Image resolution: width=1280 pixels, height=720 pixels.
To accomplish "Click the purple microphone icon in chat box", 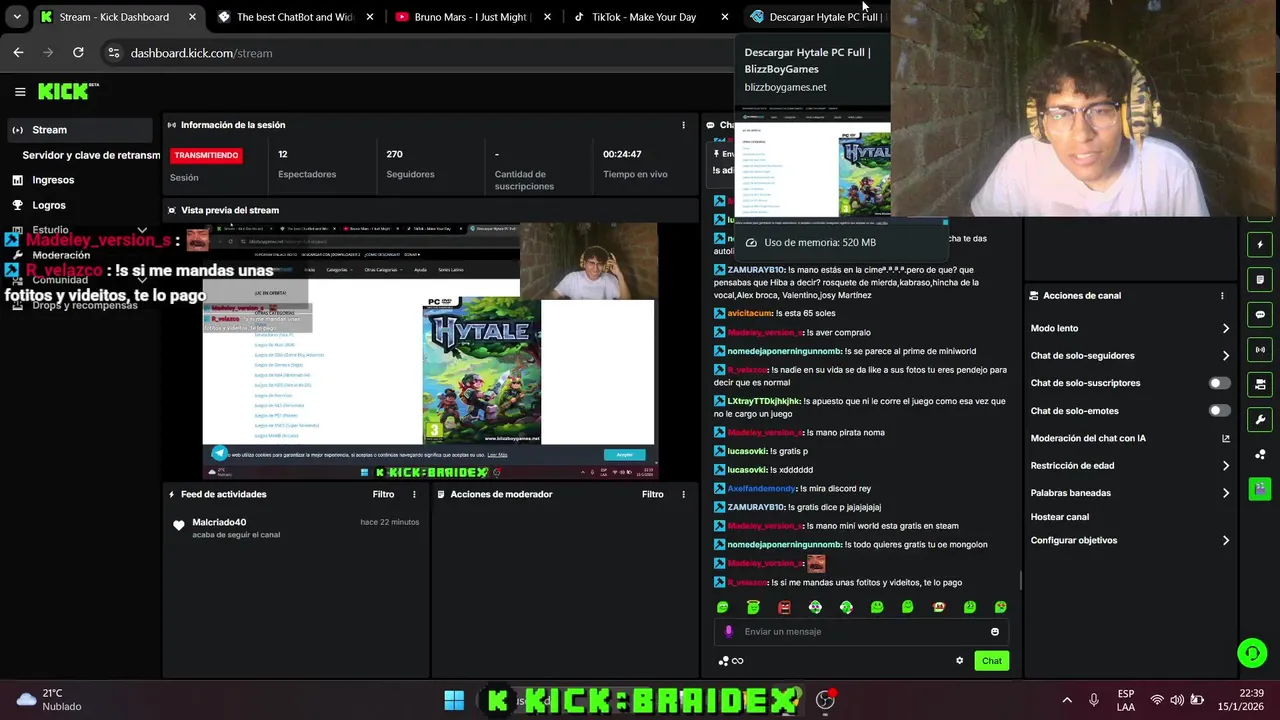I will [x=728, y=632].
